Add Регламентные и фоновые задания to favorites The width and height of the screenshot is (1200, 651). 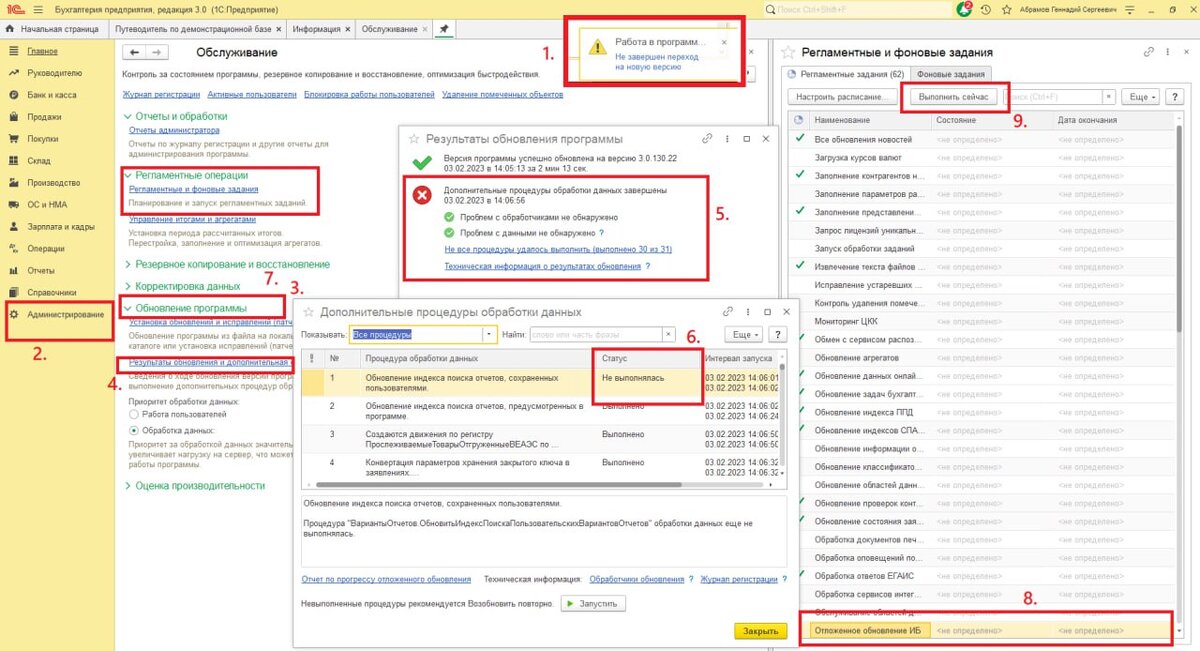coord(788,52)
